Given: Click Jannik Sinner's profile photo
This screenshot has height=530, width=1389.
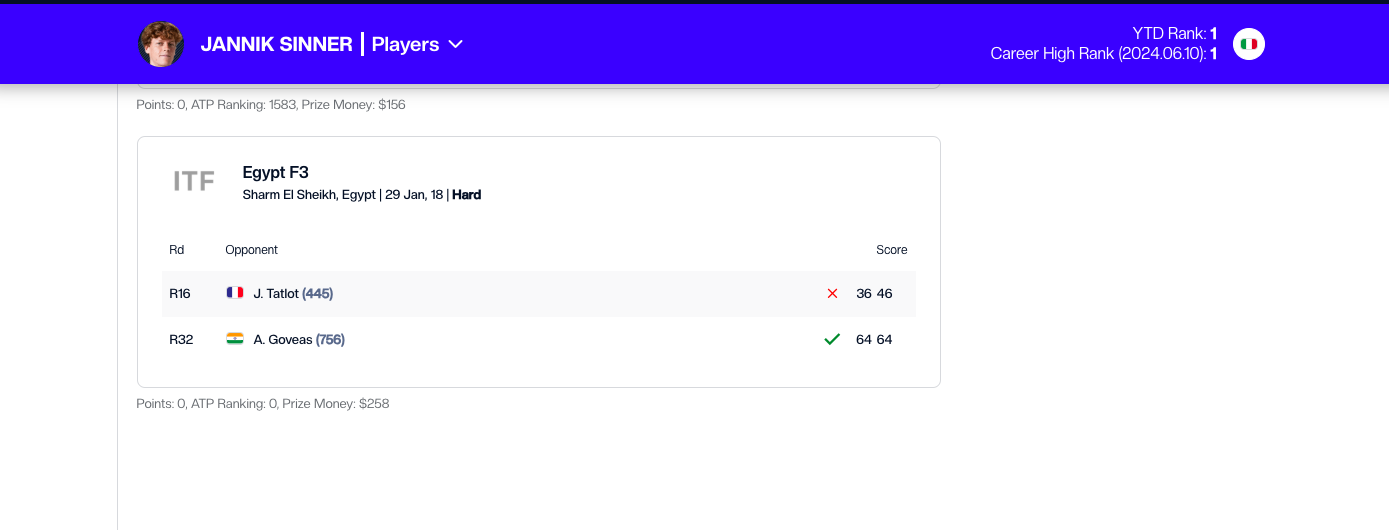Looking at the screenshot, I should pos(161,45).
